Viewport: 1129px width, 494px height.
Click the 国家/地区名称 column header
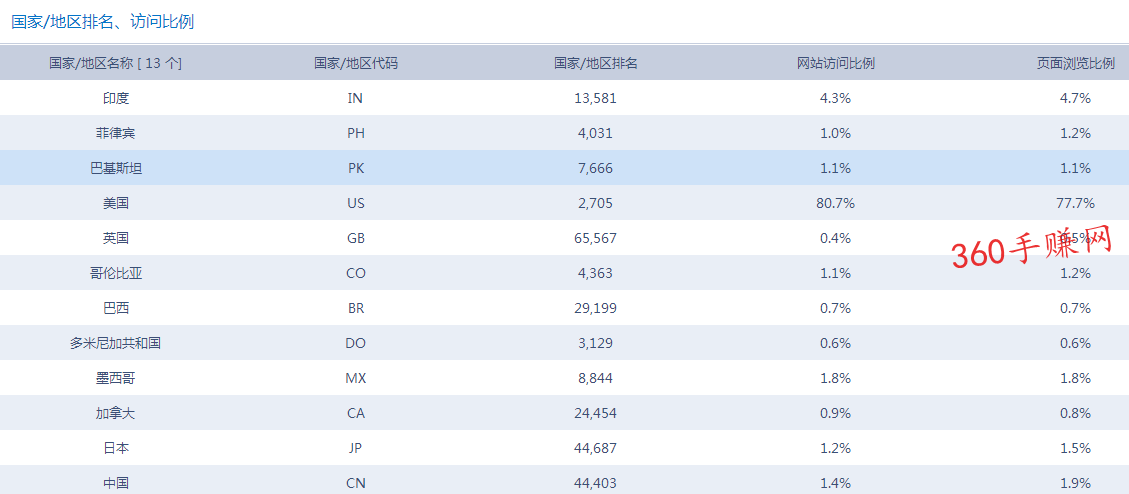[116, 63]
